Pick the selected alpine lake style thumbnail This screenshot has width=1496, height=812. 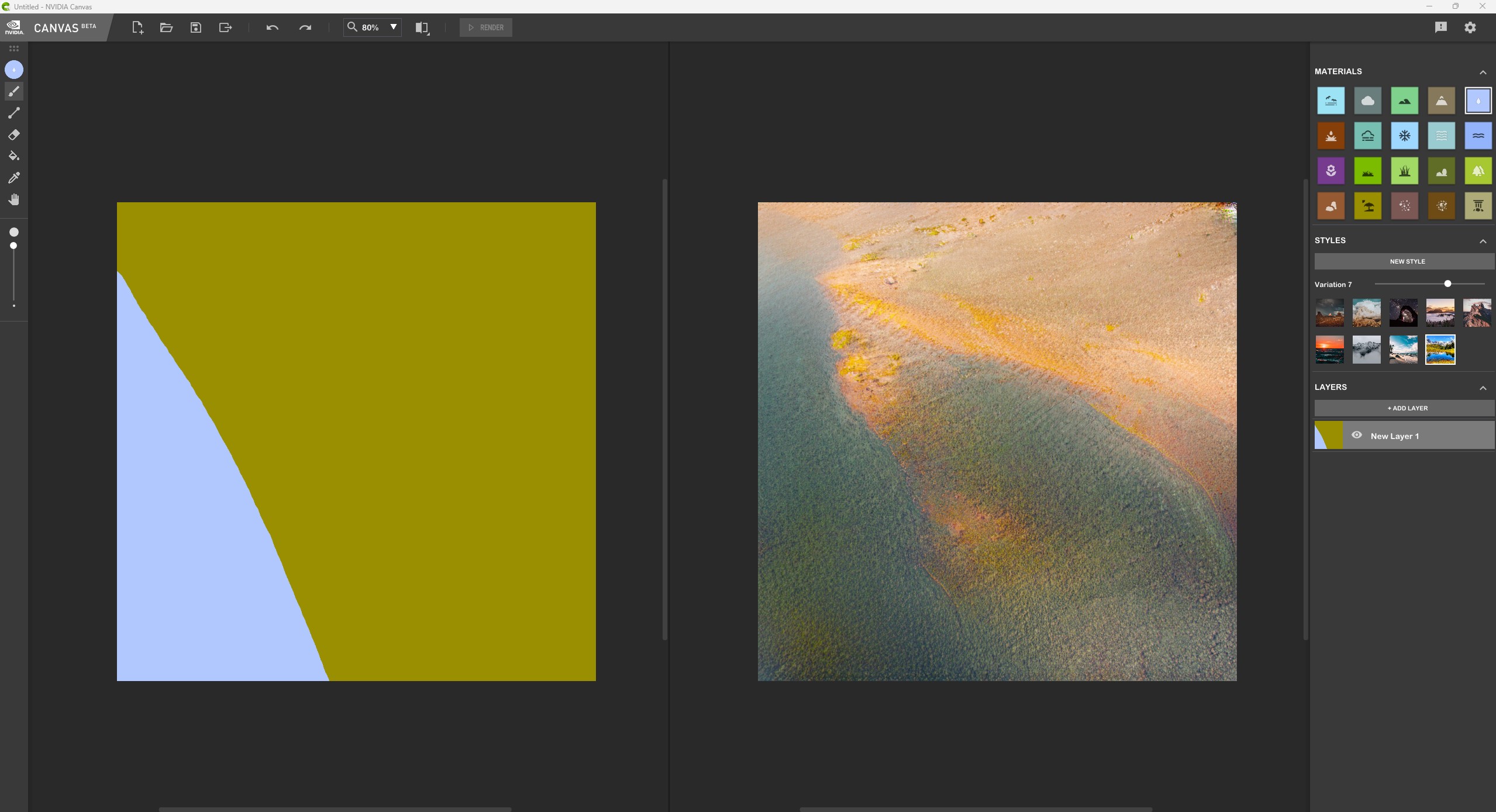click(x=1440, y=350)
